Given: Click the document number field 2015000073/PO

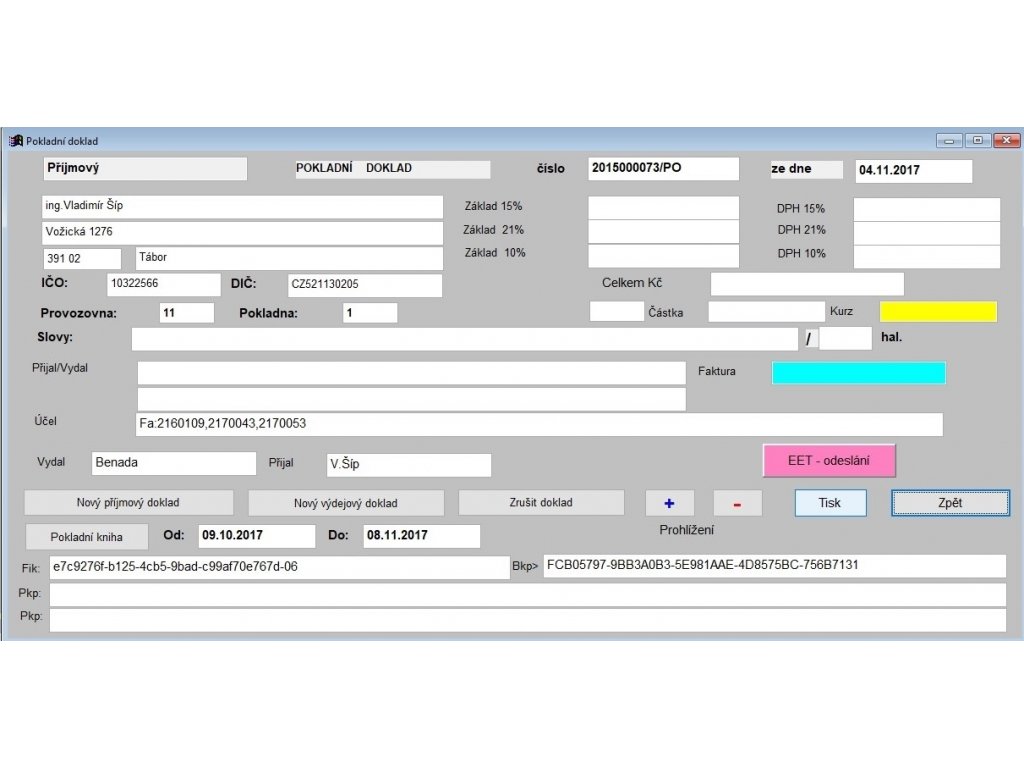Looking at the screenshot, I should [x=663, y=168].
